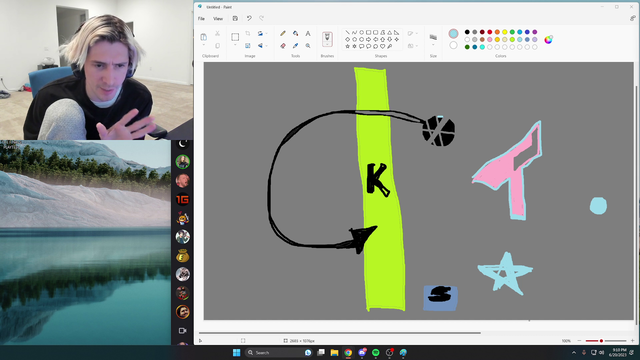Screen dimensions: 640x360
Task: Select the Text tool
Action: (x=308, y=33)
